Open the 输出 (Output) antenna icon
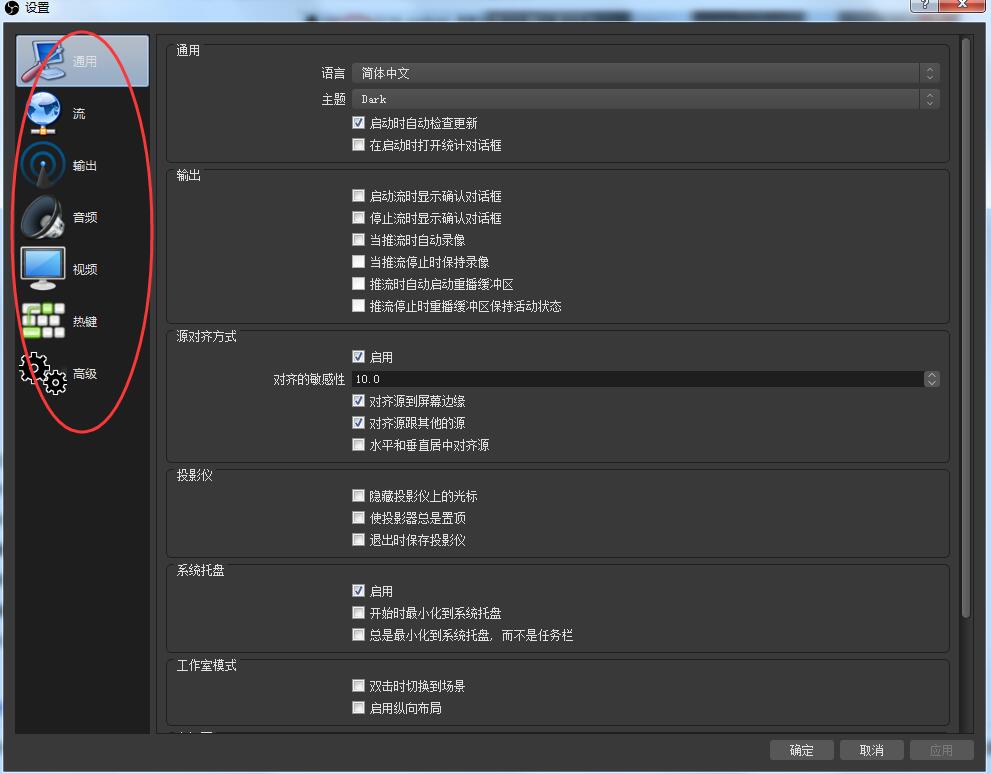The image size is (991, 774). pos(42,163)
